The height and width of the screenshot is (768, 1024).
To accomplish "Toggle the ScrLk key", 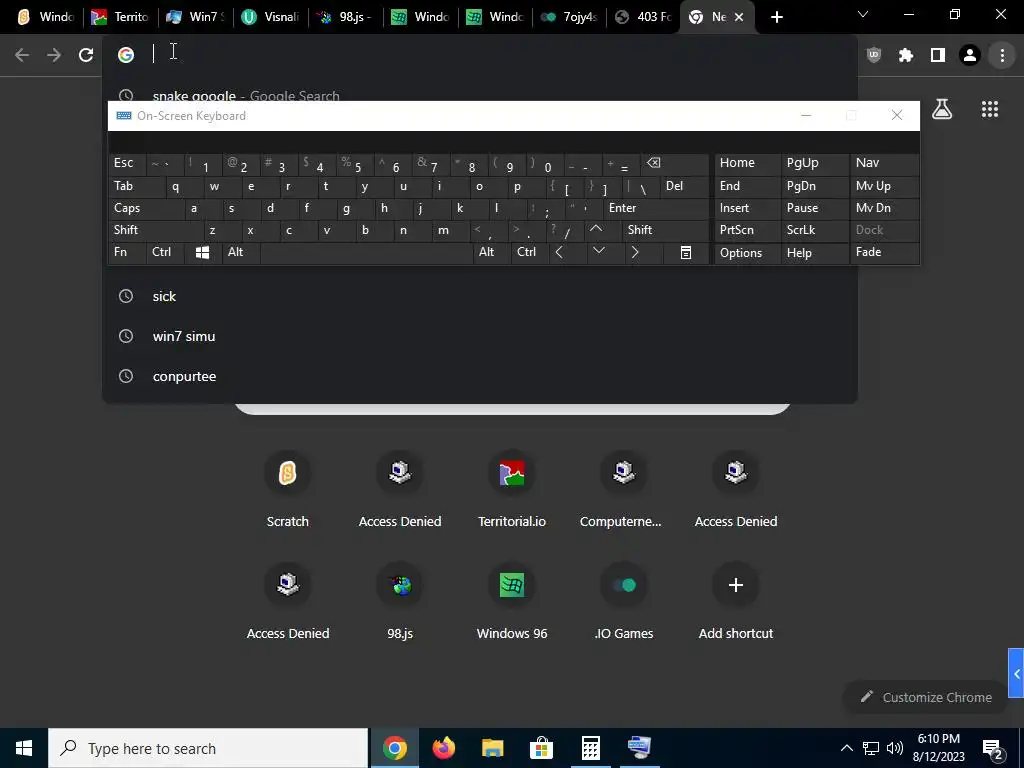I will pos(815,230).
